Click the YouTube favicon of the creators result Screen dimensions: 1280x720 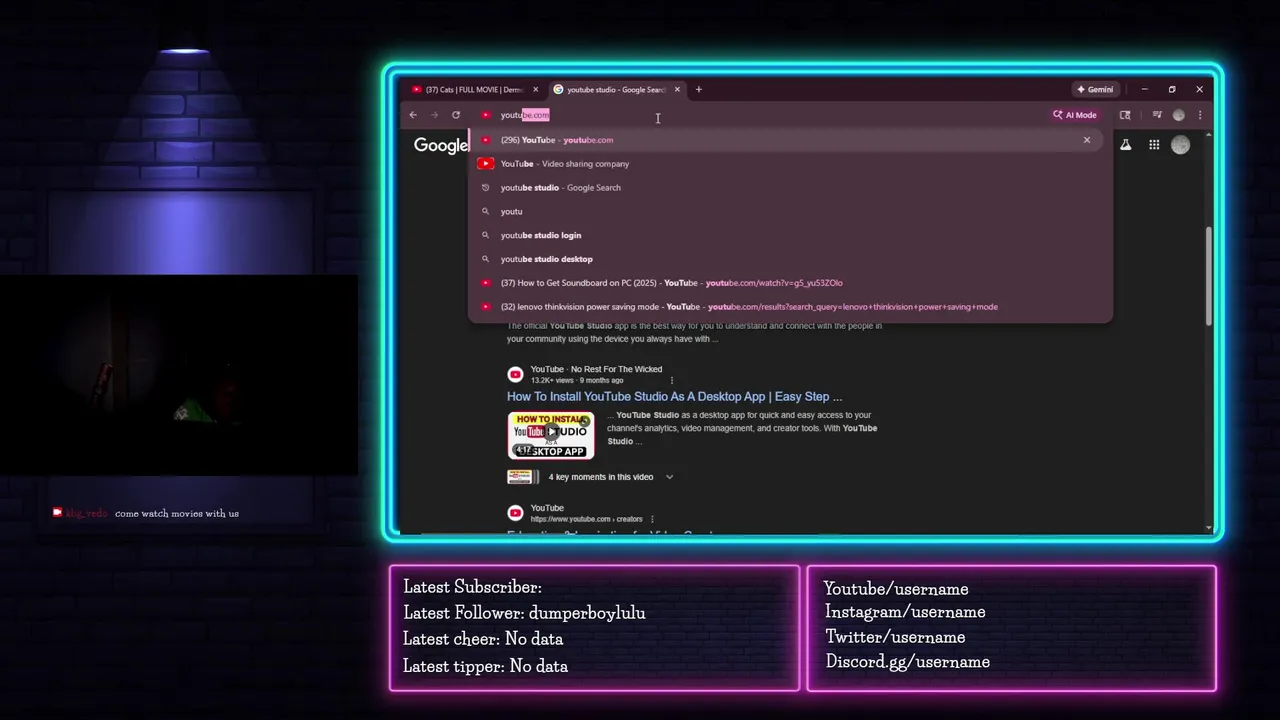515,513
